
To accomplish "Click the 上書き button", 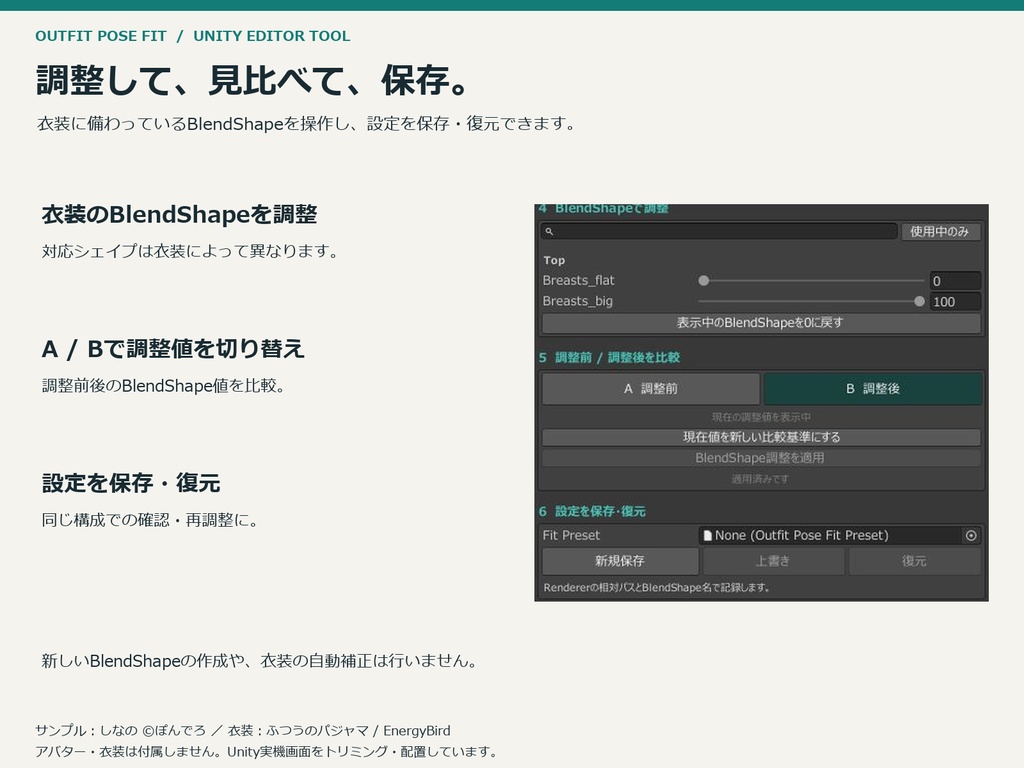I will tap(773, 561).
